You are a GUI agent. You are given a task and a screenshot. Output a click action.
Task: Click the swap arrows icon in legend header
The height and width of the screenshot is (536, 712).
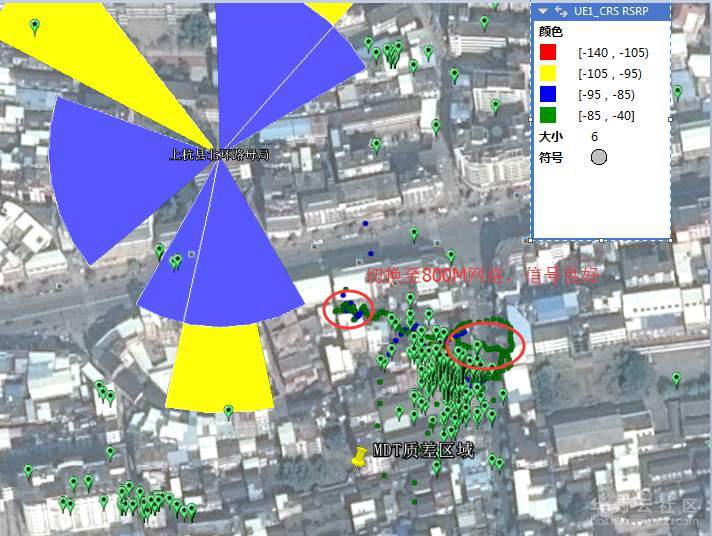point(561,11)
